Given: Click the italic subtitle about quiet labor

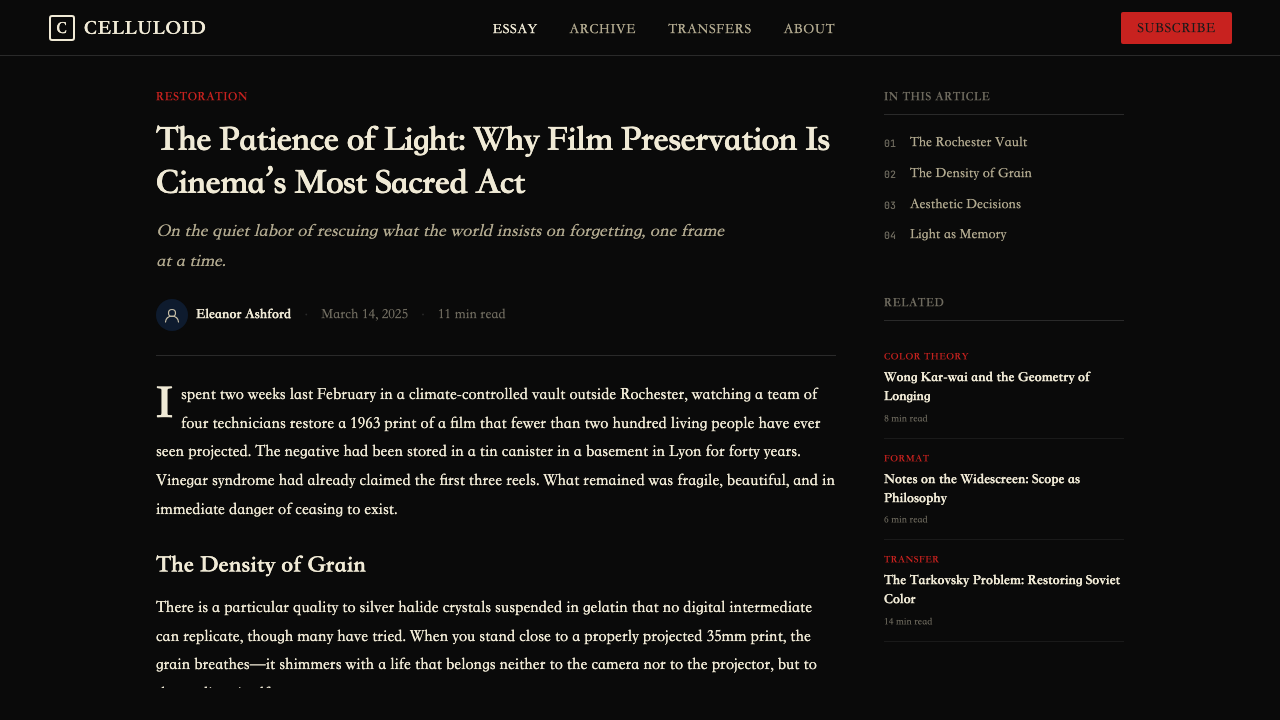Looking at the screenshot, I should [x=440, y=245].
